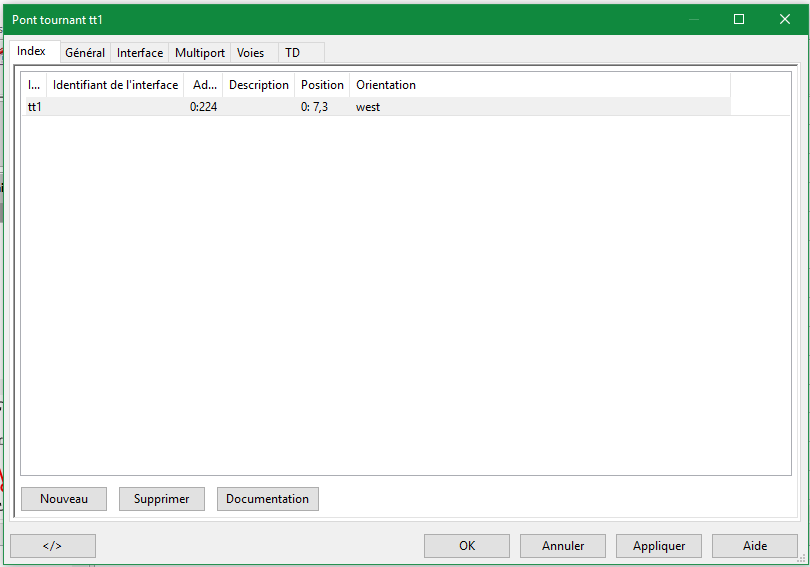810x567 pixels.
Task: Click Annuler to cancel changes
Action: click(563, 546)
